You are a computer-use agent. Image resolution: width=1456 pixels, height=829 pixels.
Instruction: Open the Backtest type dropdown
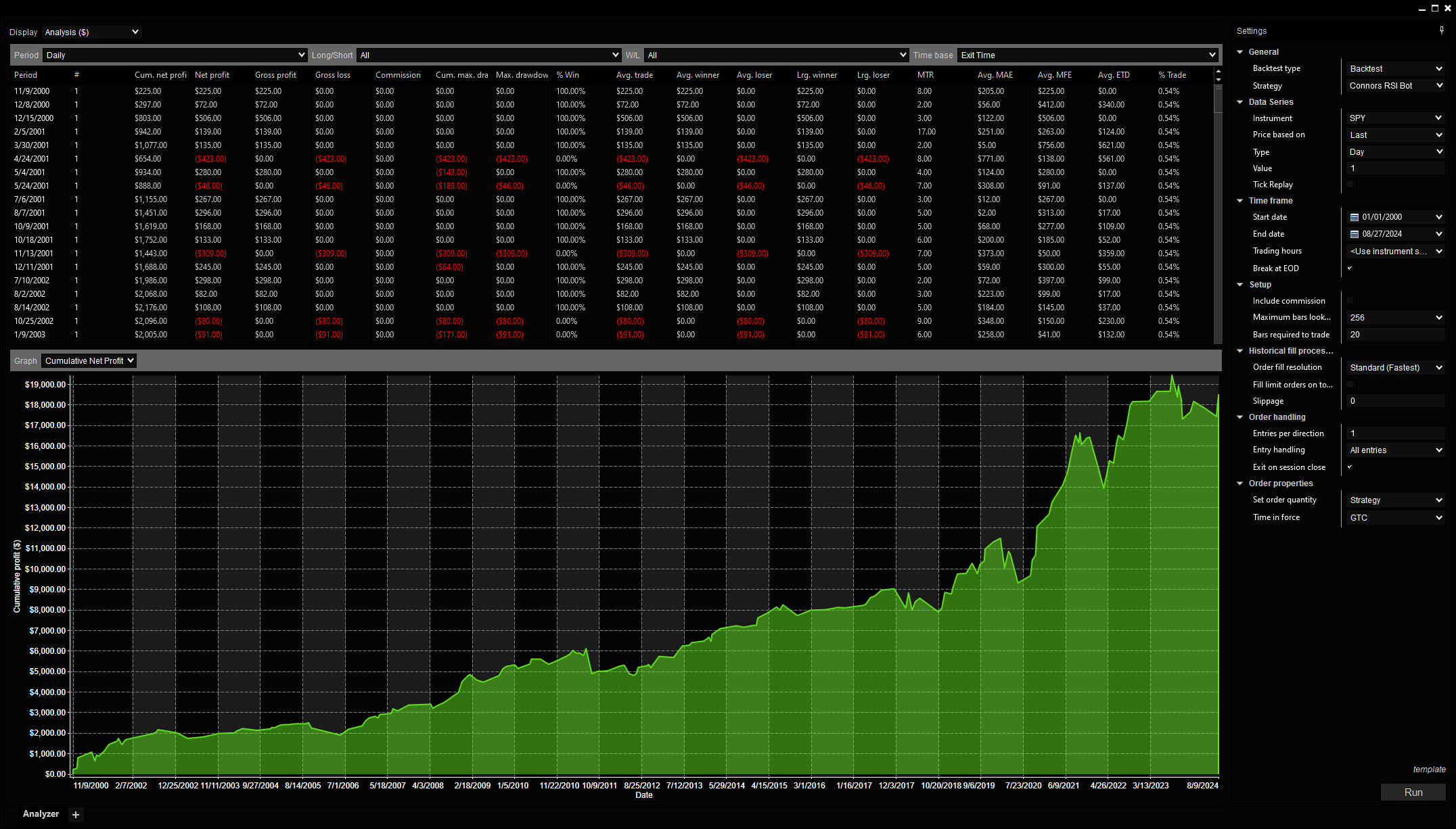(1396, 68)
